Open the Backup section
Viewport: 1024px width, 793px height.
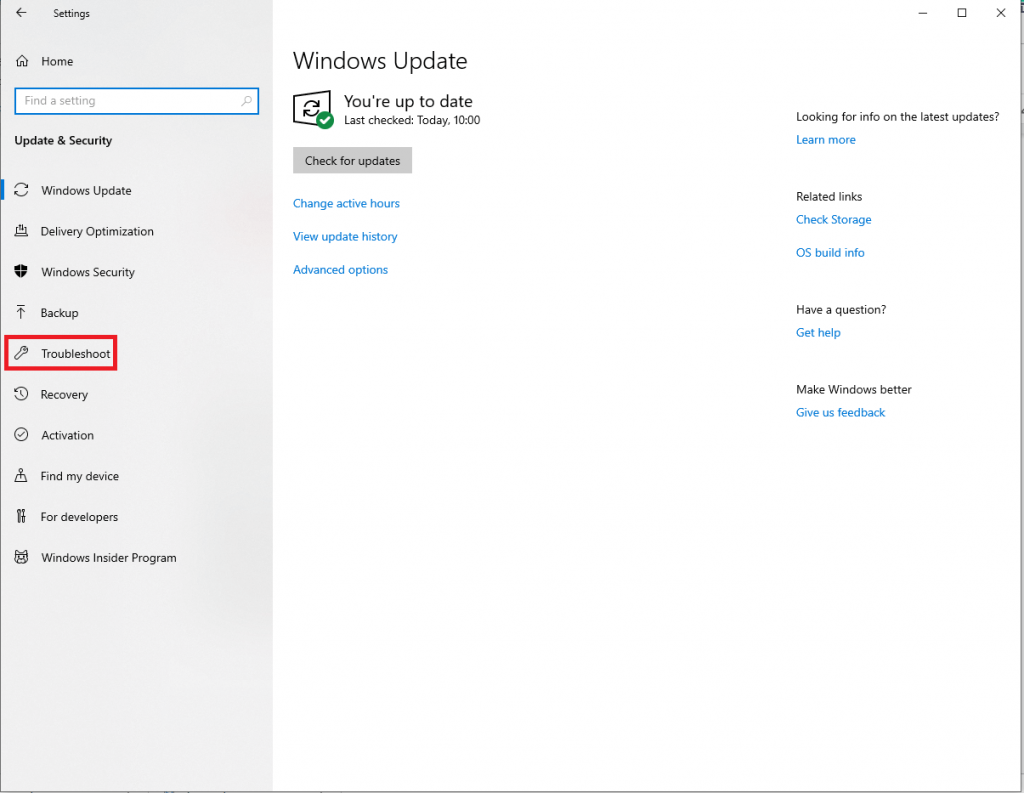59,313
